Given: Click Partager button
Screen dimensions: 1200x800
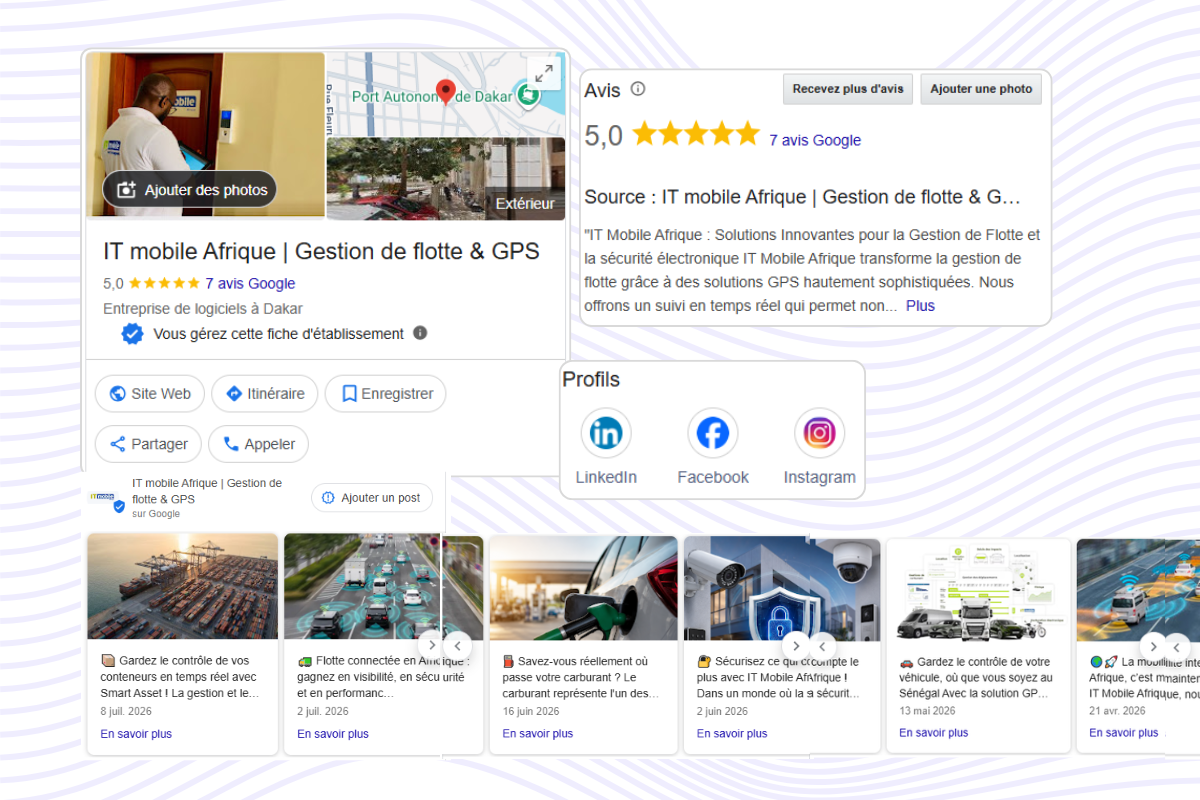Looking at the screenshot, I should (148, 444).
